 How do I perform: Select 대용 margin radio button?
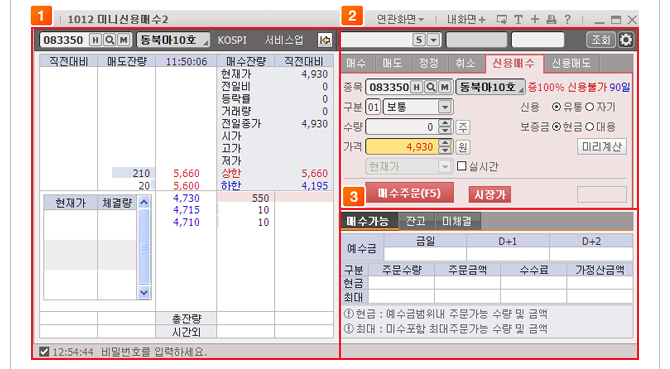coord(589,126)
